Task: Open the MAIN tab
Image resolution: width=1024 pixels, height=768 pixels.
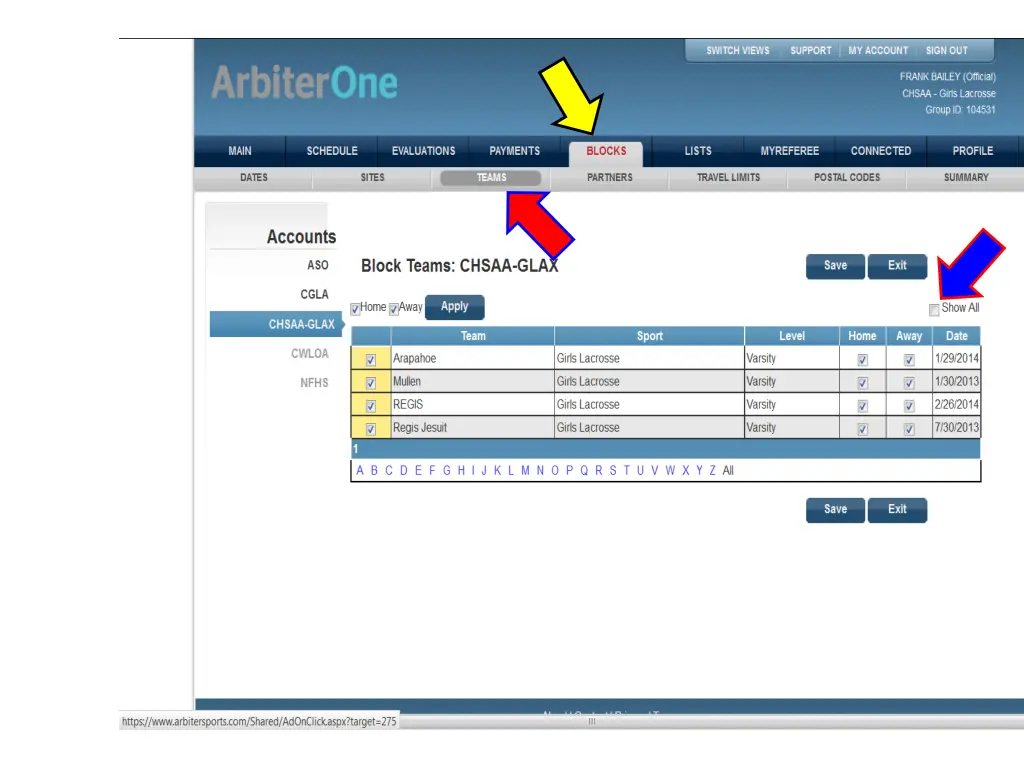Action: [x=240, y=151]
